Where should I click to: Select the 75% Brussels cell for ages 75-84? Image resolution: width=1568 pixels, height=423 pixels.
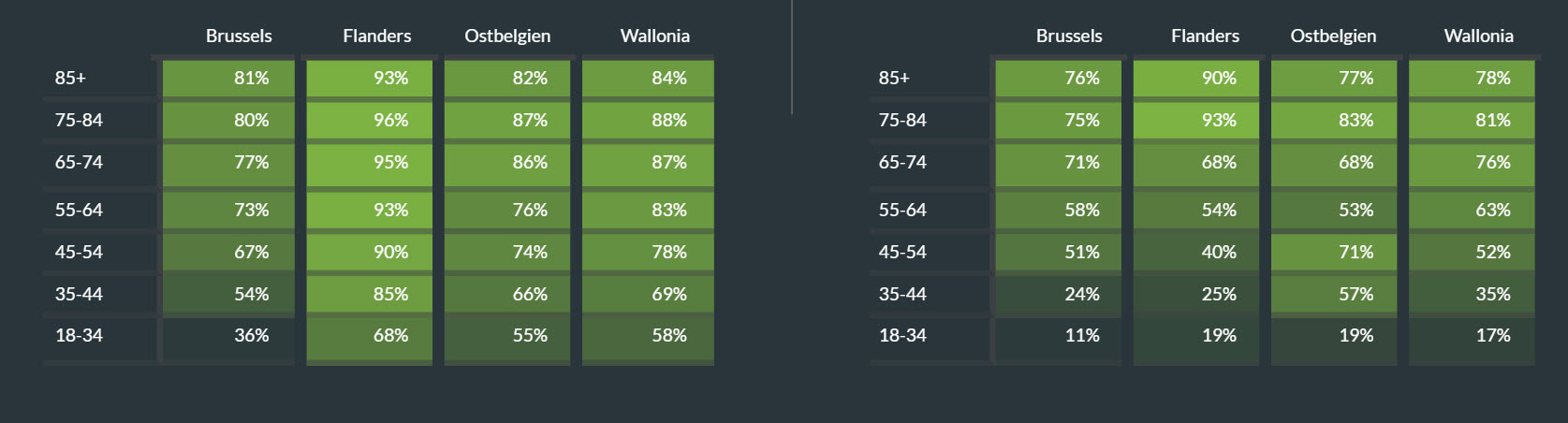(1058, 120)
